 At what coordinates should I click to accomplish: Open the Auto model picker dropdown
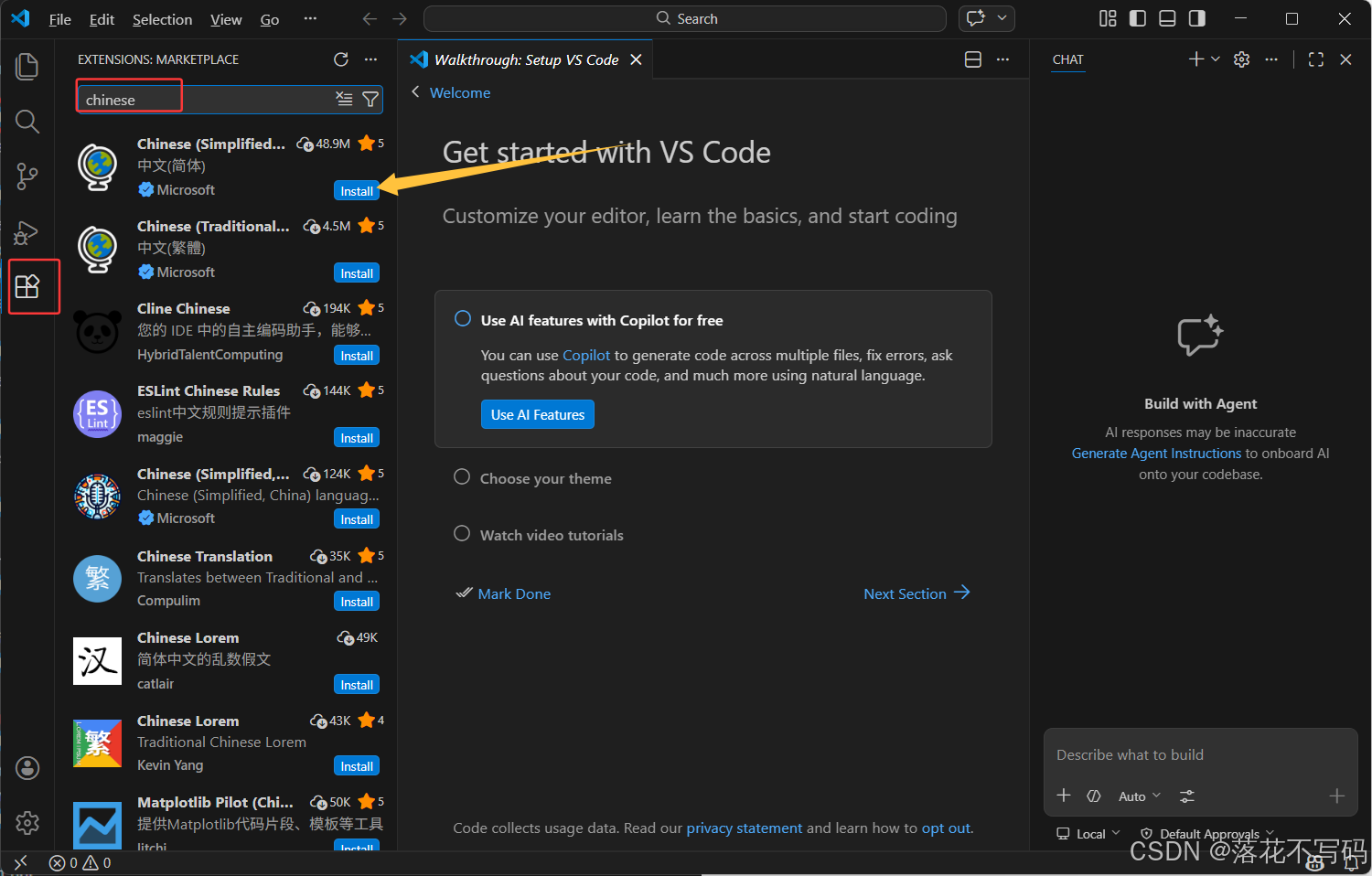pyautogui.click(x=1140, y=796)
